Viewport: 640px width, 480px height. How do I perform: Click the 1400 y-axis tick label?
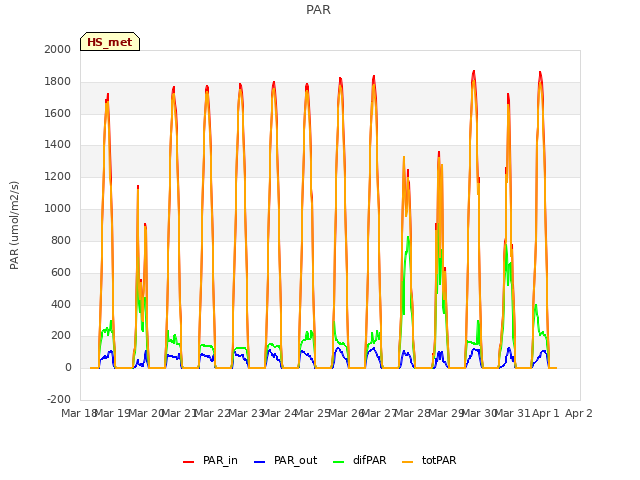coord(58,144)
